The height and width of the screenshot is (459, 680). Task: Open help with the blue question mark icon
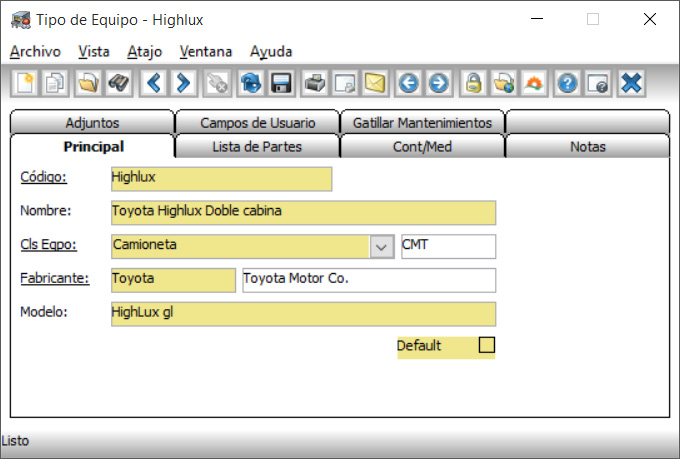(x=567, y=83)
